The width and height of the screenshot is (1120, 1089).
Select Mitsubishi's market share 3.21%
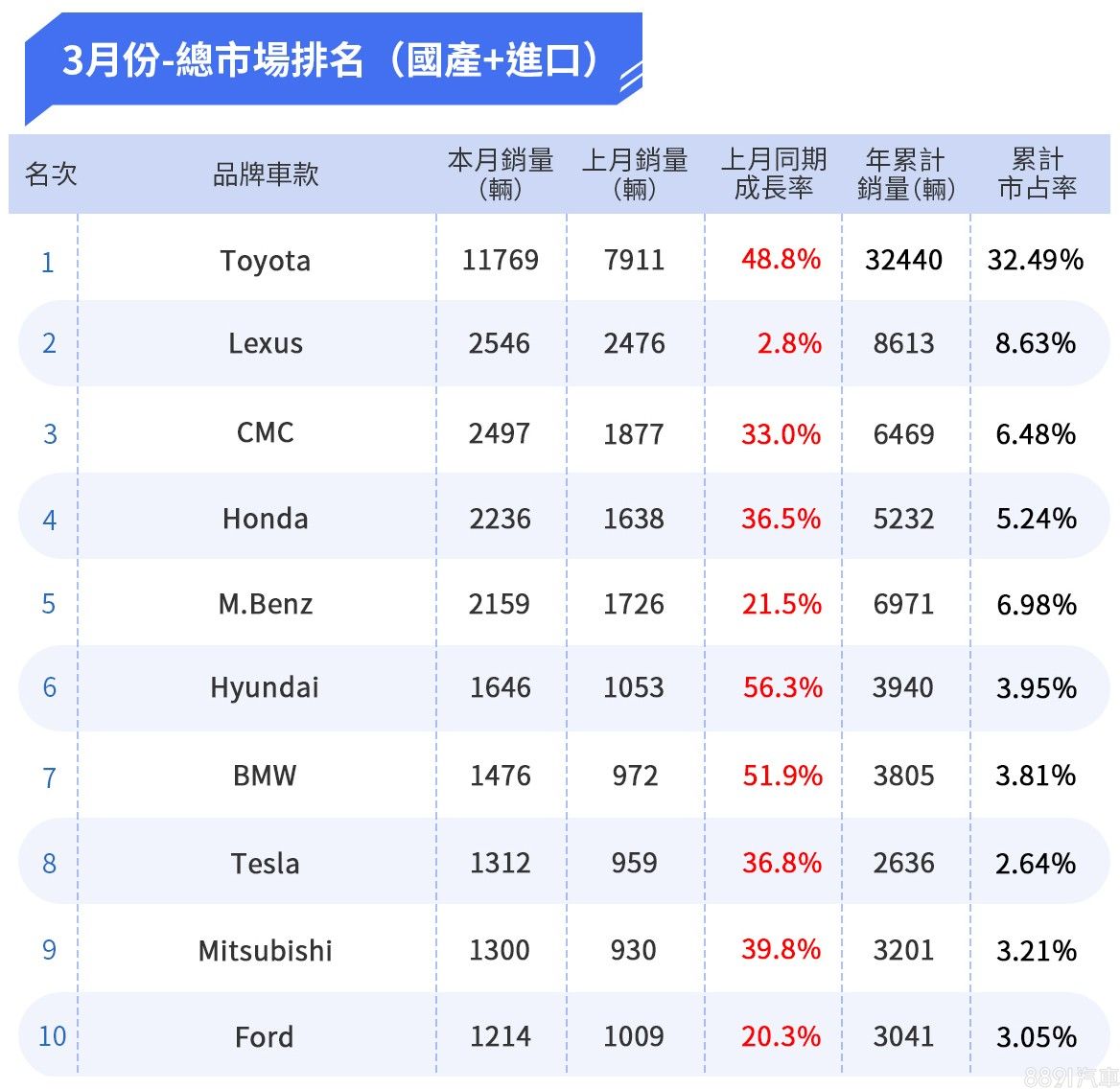(x=1037, y=951)
